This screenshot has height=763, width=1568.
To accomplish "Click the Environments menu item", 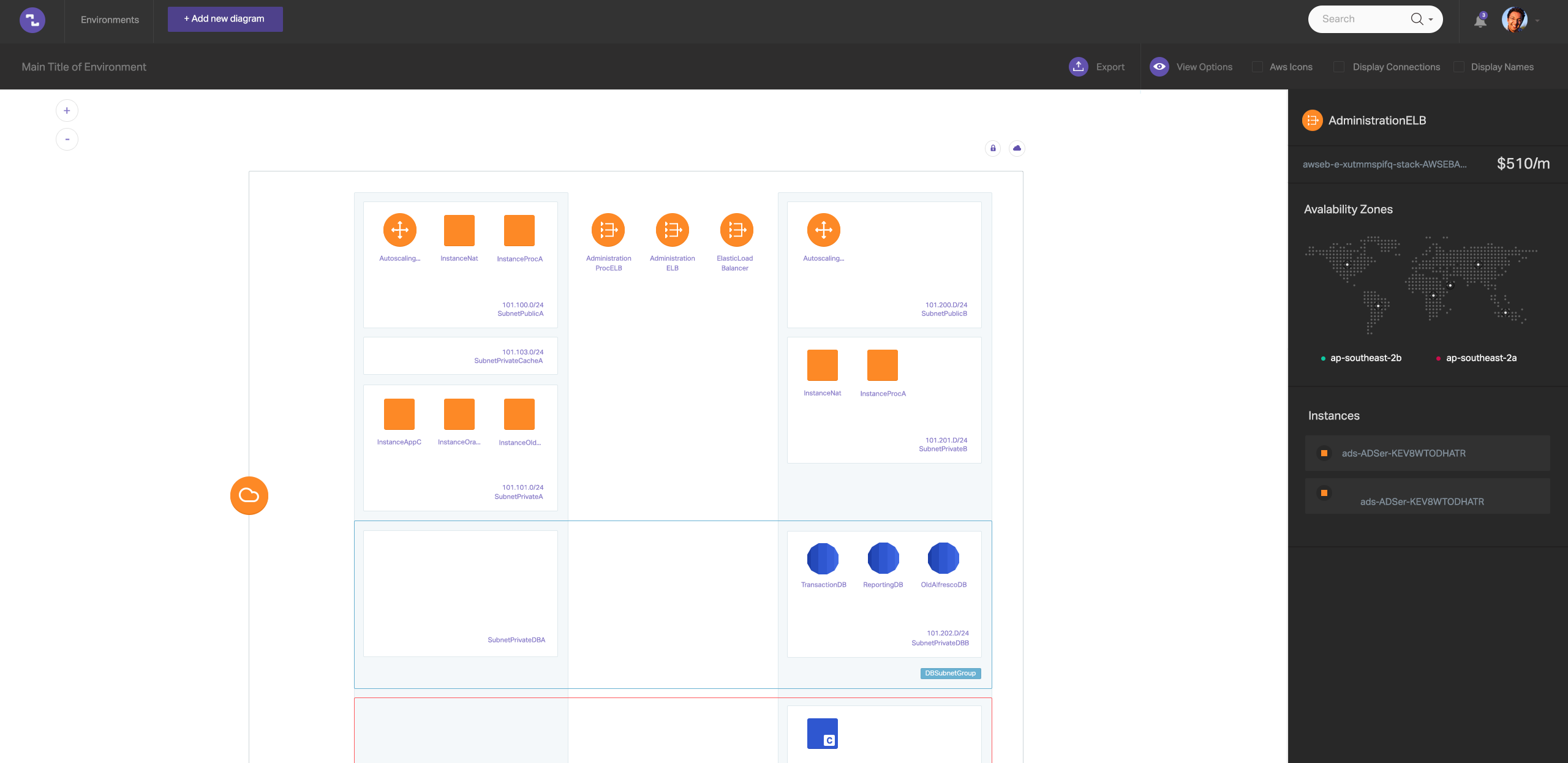I will point(111,18).
